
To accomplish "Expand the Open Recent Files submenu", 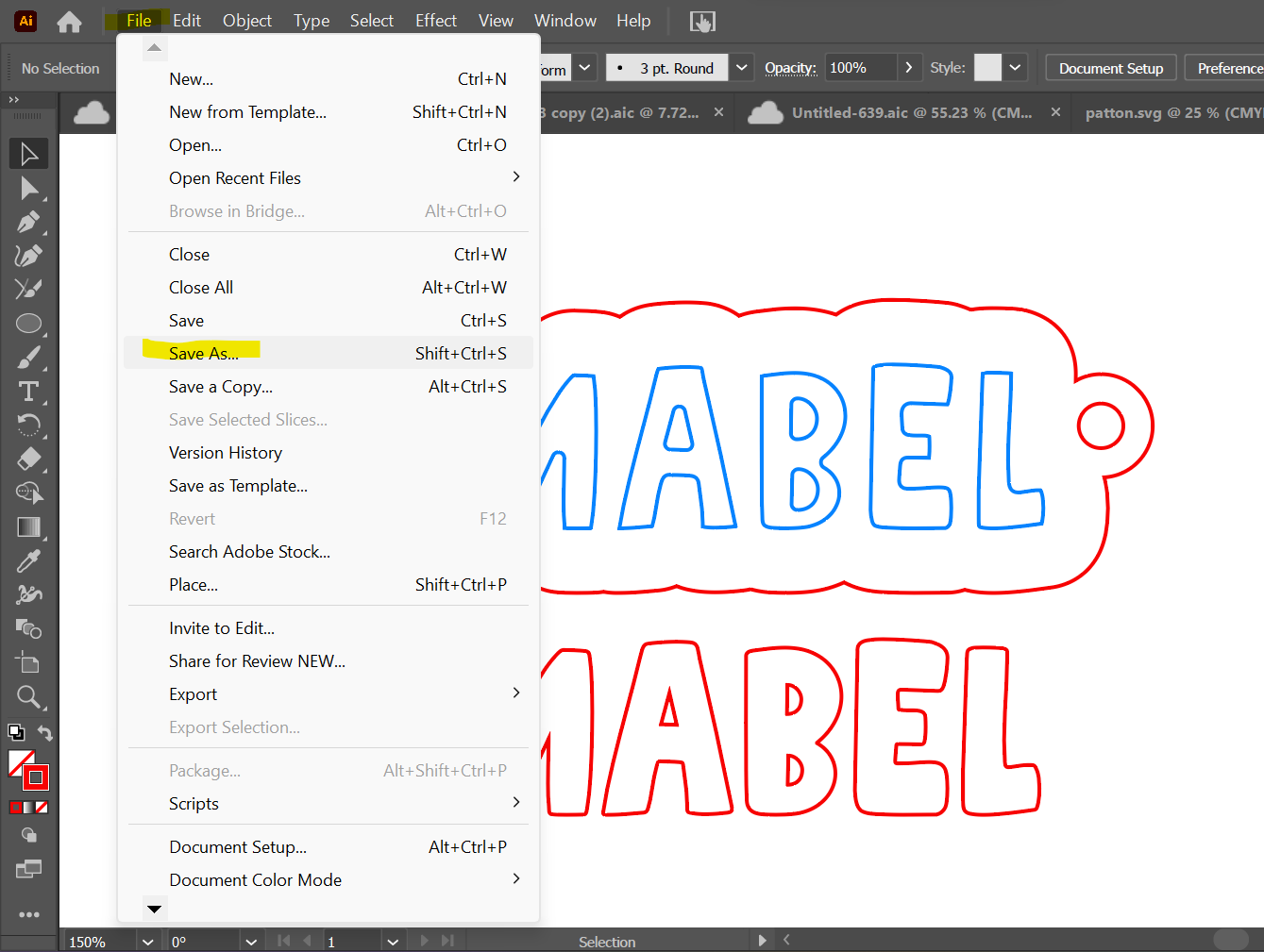I will pyautogui.click(x=515, y=177).
